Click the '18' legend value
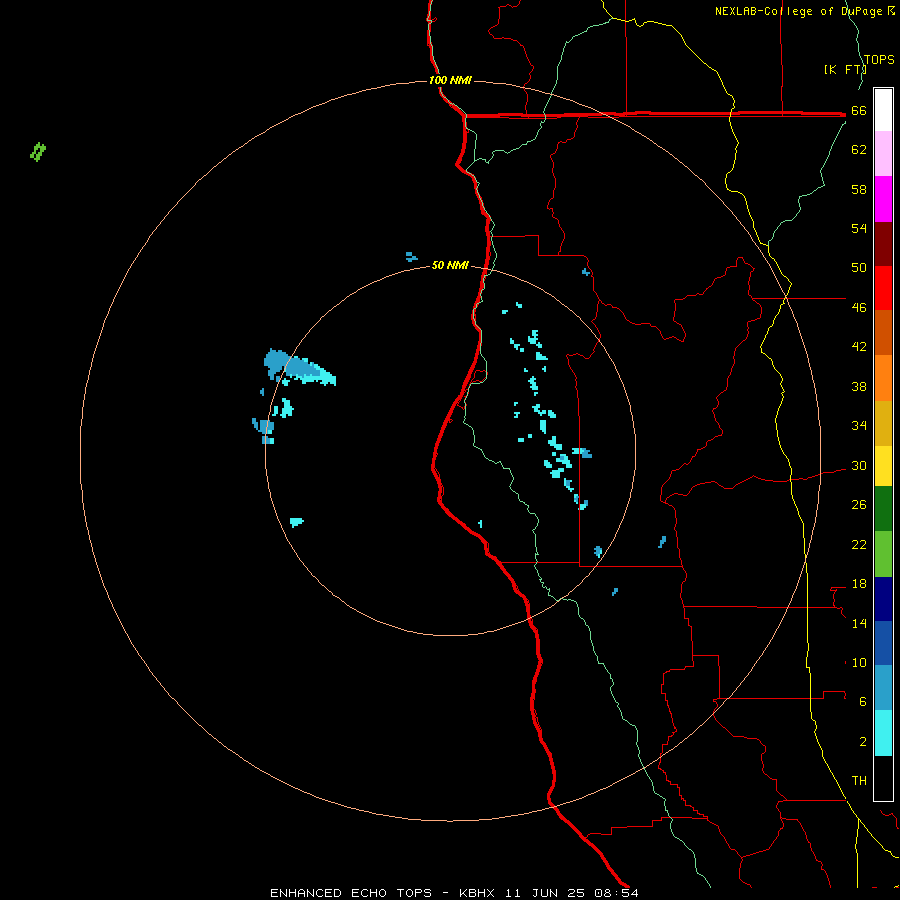Screen dimensions: 900x900 pos(859,584)
